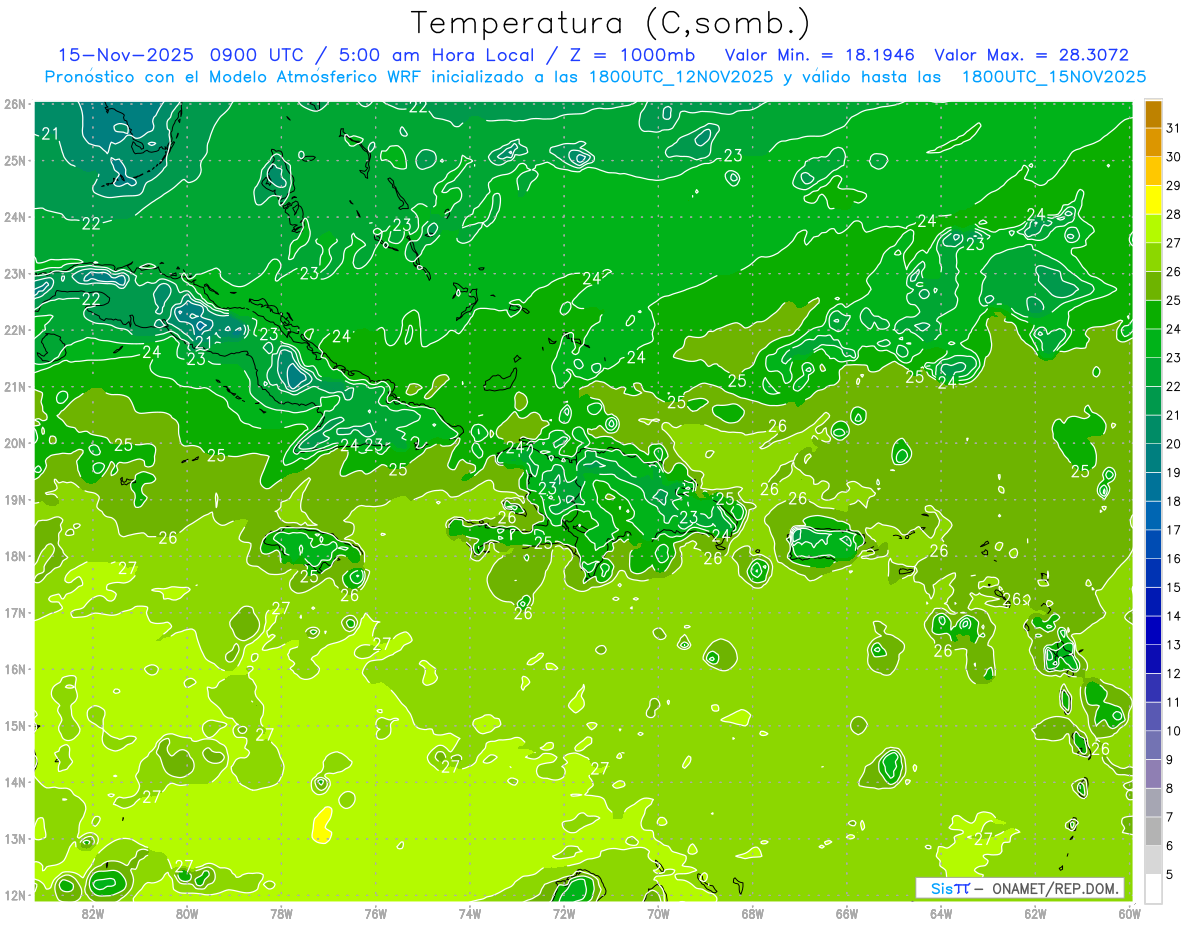This screenshot has height=927, width=1200.
Task: Click the color bar label "25"
Action: (x=1173, y=300)
